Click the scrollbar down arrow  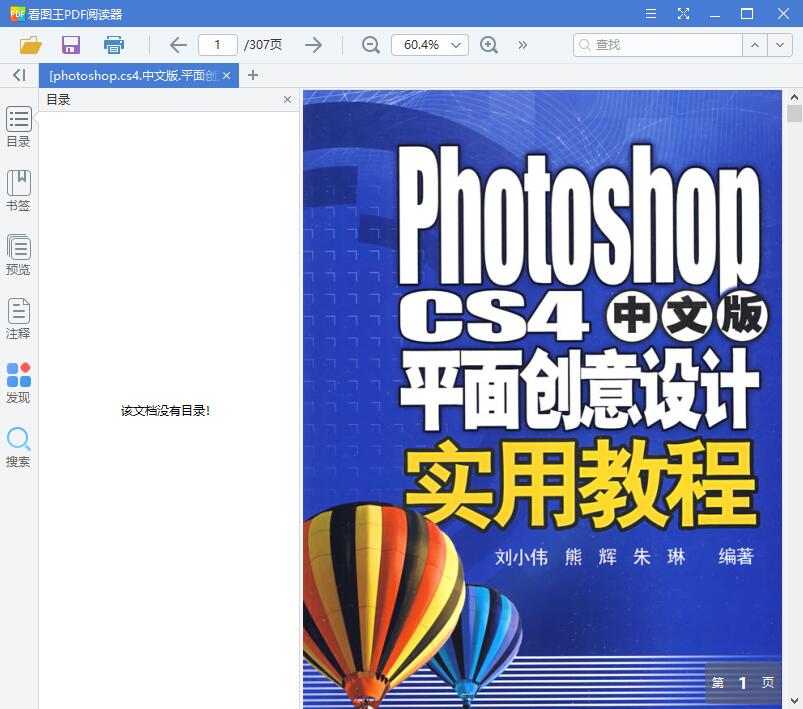(x=794, y=700)
